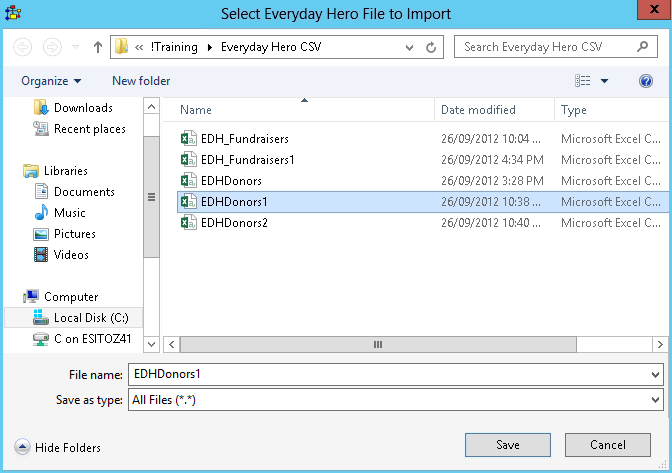Click the navigation pane vertical scrollbar thumb

[x=151, y=197]
